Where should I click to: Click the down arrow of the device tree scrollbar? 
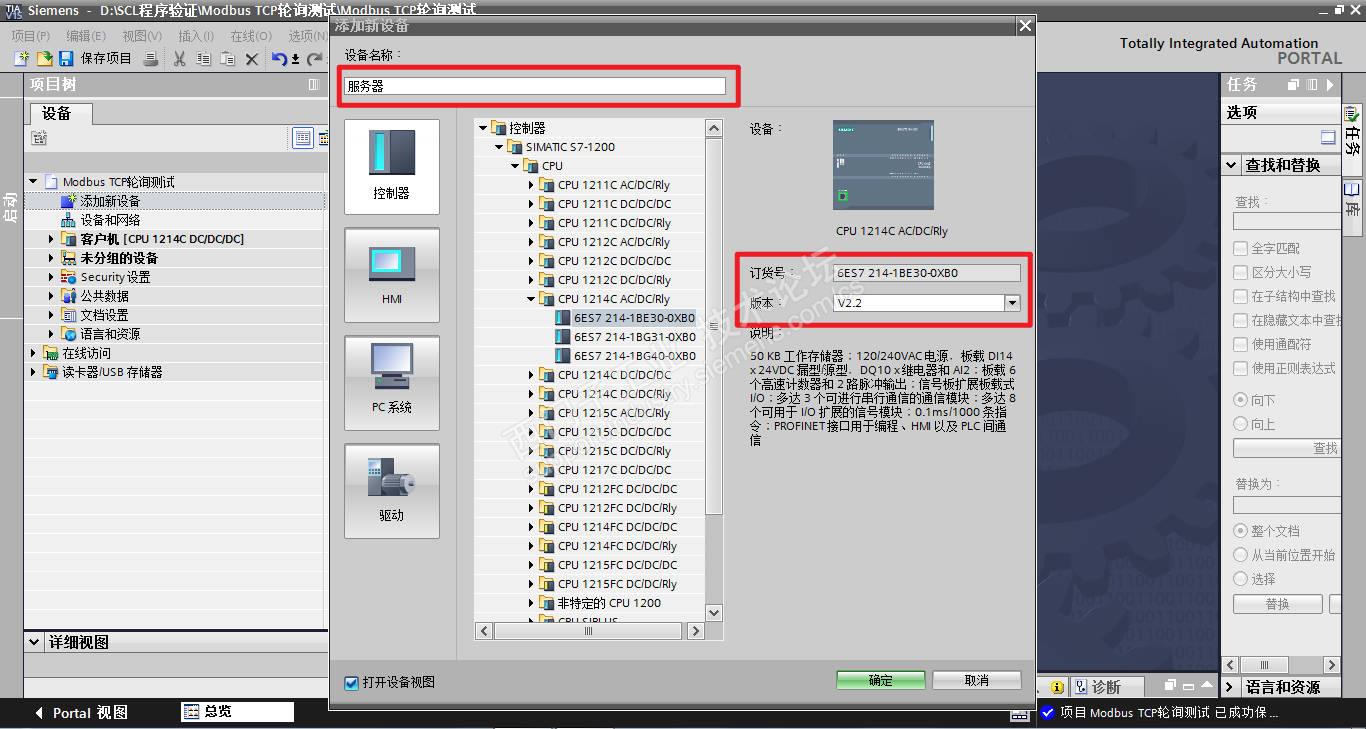(713, 612)
